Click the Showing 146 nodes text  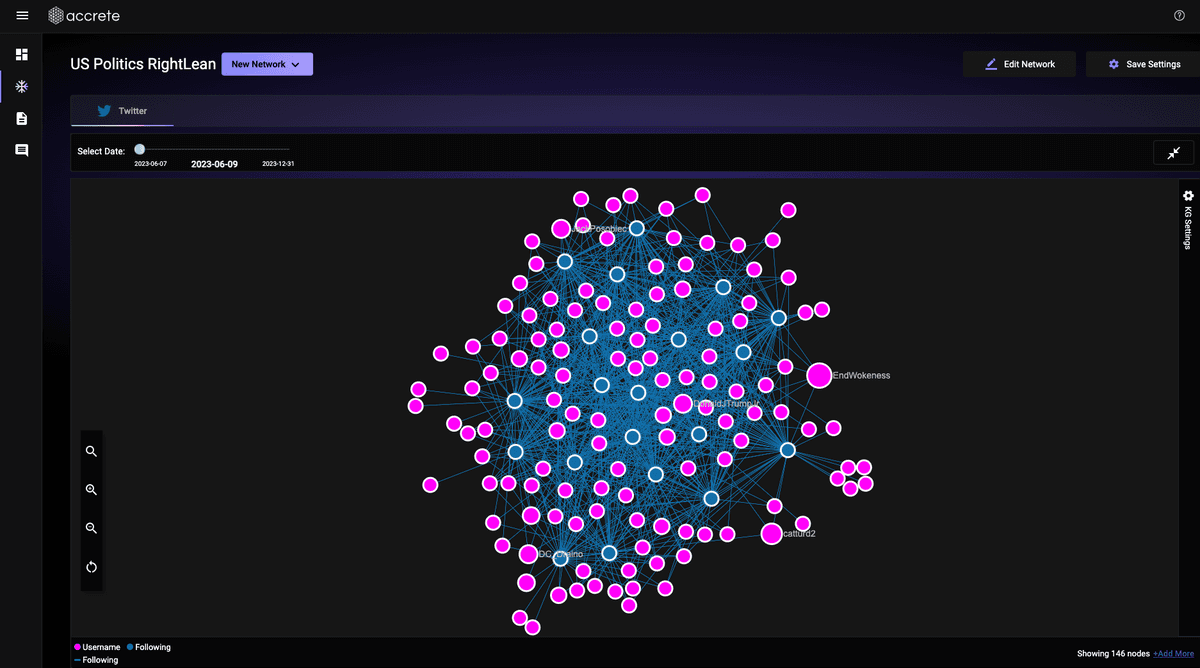pyautogui.click(x=1113, y=653)
